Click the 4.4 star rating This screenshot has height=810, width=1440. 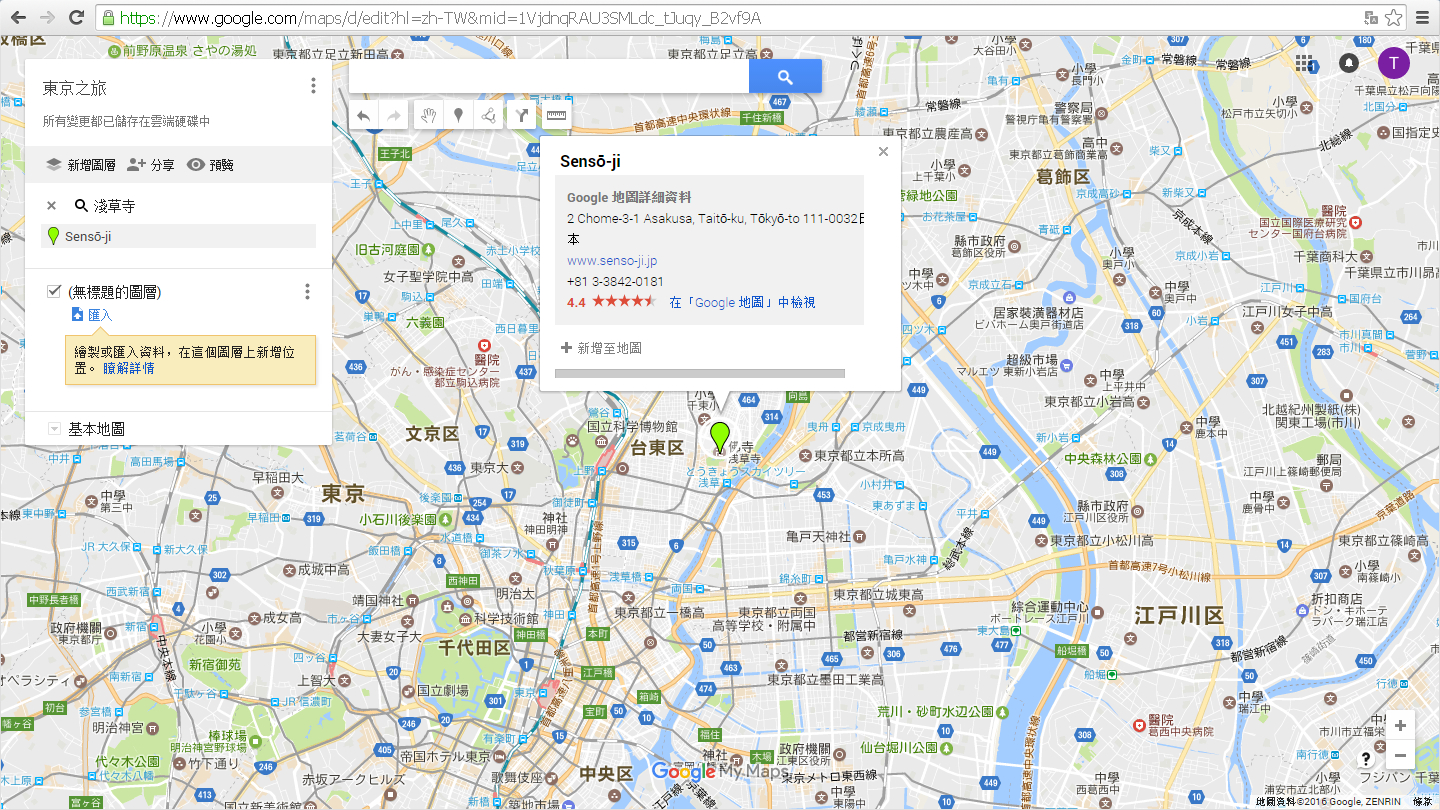611,302
